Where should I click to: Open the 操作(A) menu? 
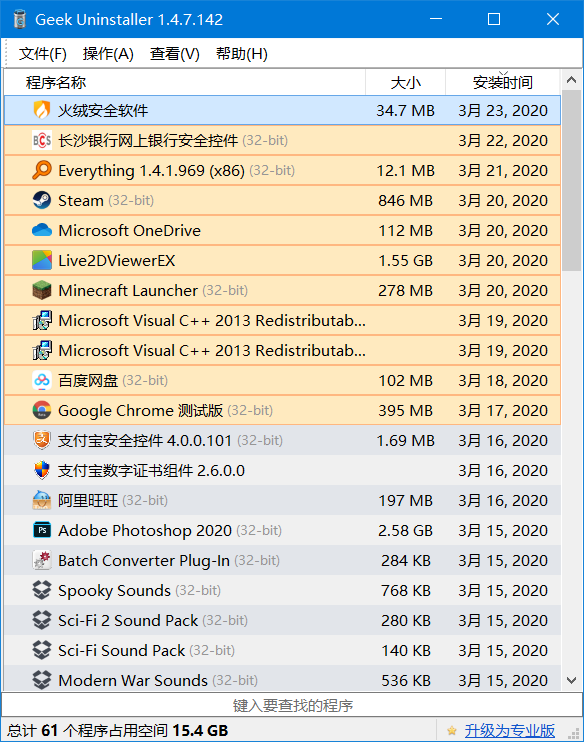[108, 54]
